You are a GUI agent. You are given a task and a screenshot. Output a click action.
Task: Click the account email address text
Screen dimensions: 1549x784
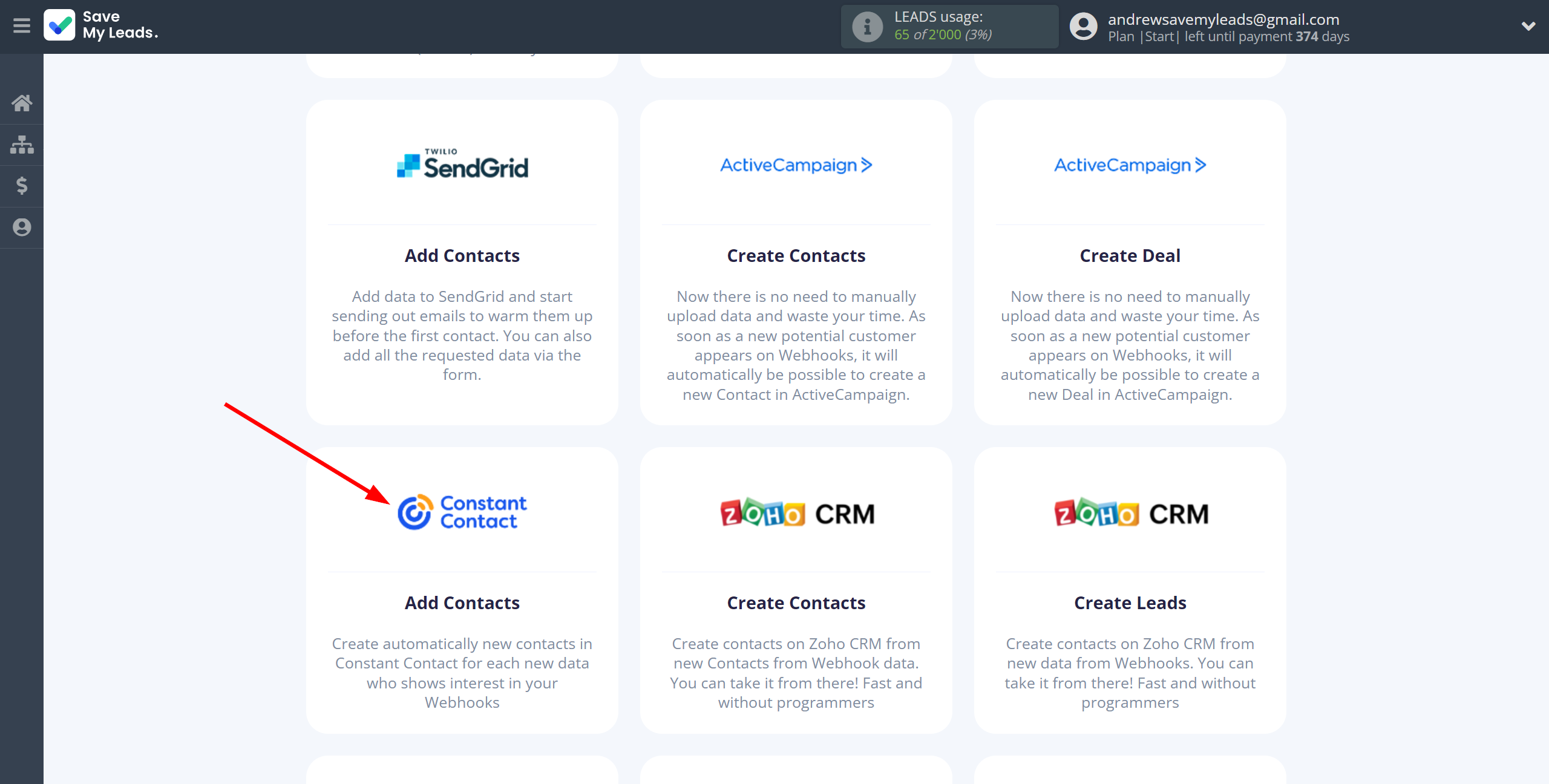1223,19
